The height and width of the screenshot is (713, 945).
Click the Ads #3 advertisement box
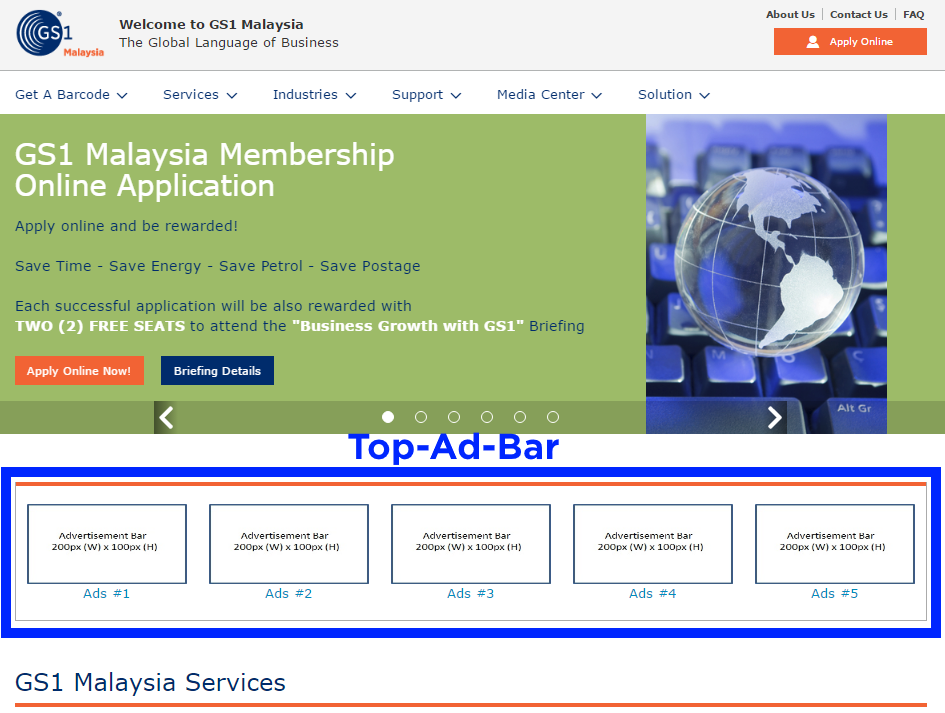click(471, 544)
